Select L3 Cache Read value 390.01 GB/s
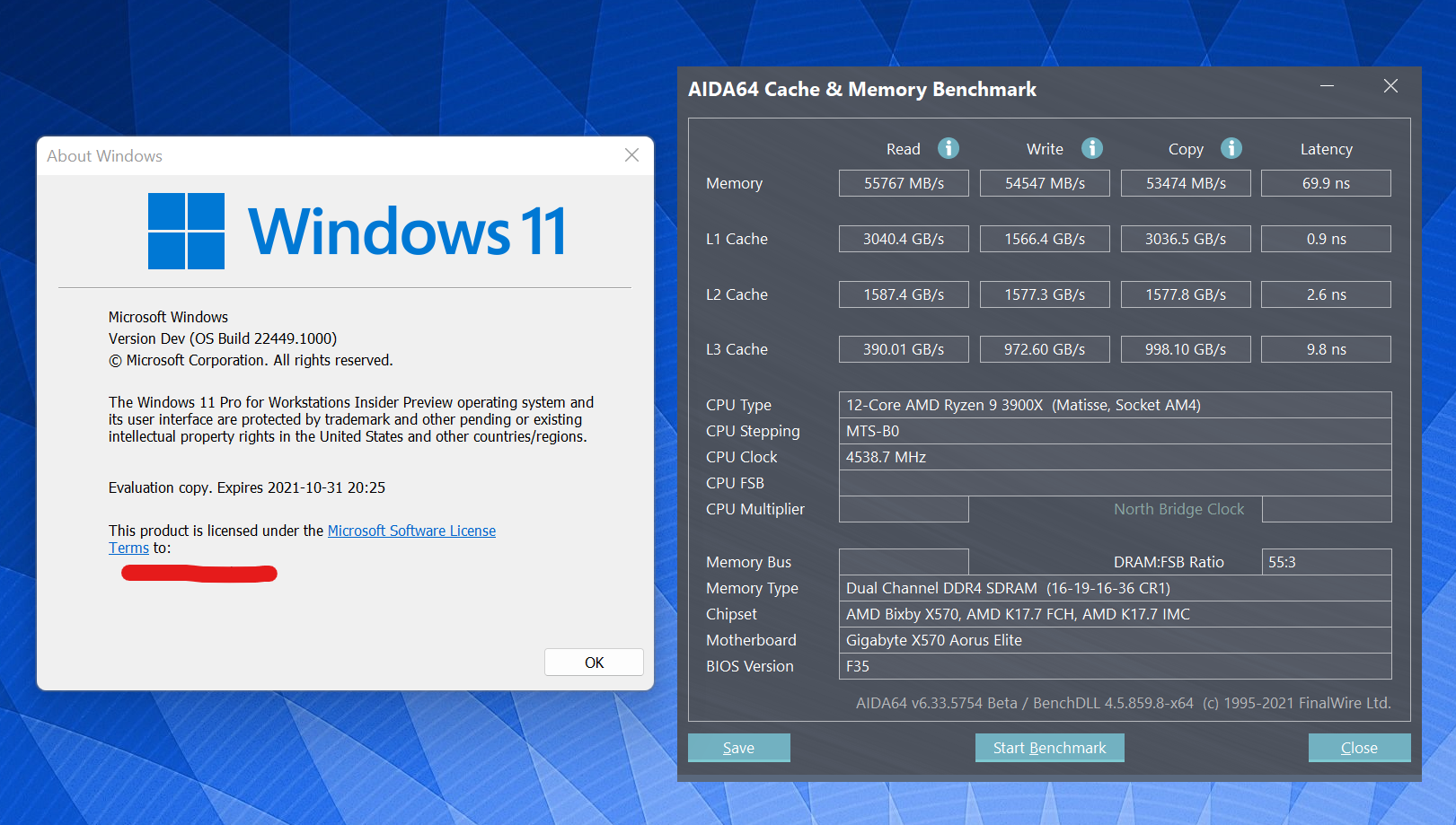This screenshot has height=825, width=1456. point(904,349)
